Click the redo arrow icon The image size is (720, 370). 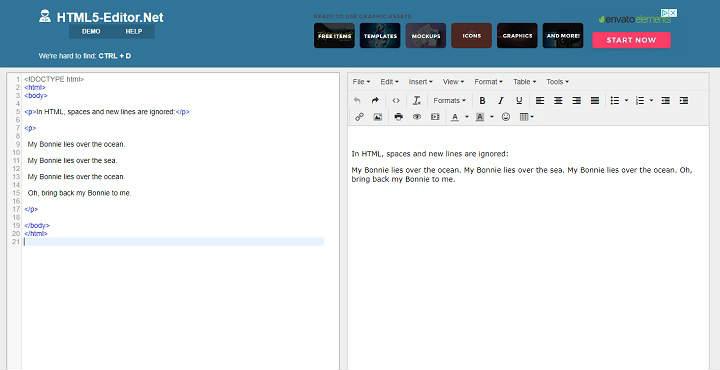(x=375, y=101)
